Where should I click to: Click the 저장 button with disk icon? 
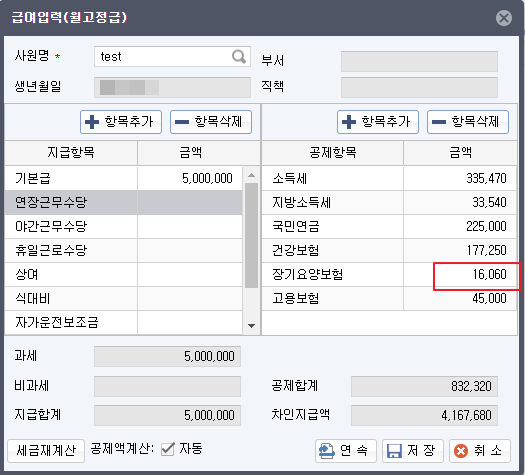413,451
